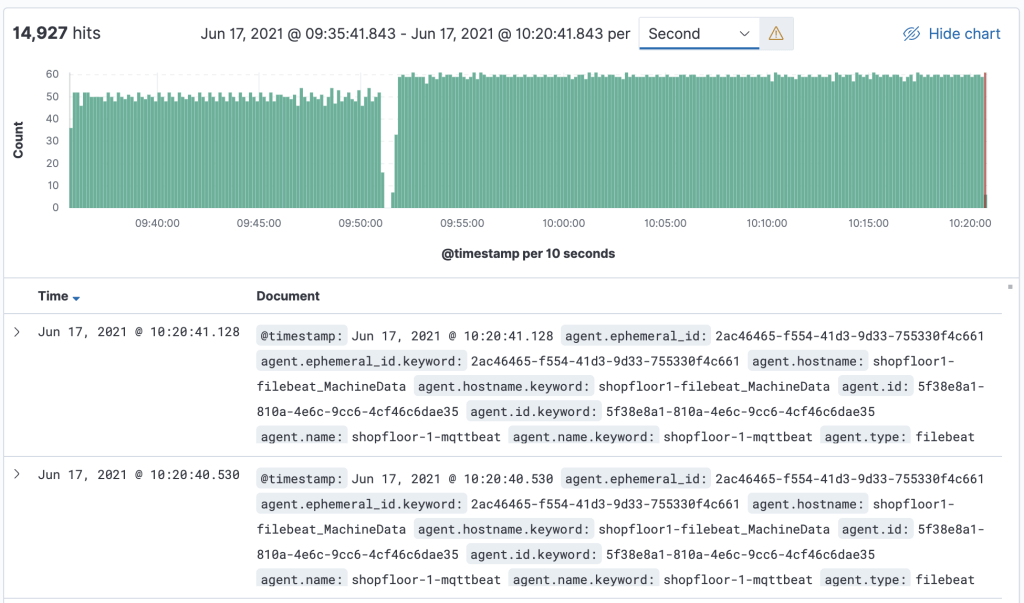1024x603 pixels.
Task: Click agent.type field label in second document
Action: [x=866, y=579]
